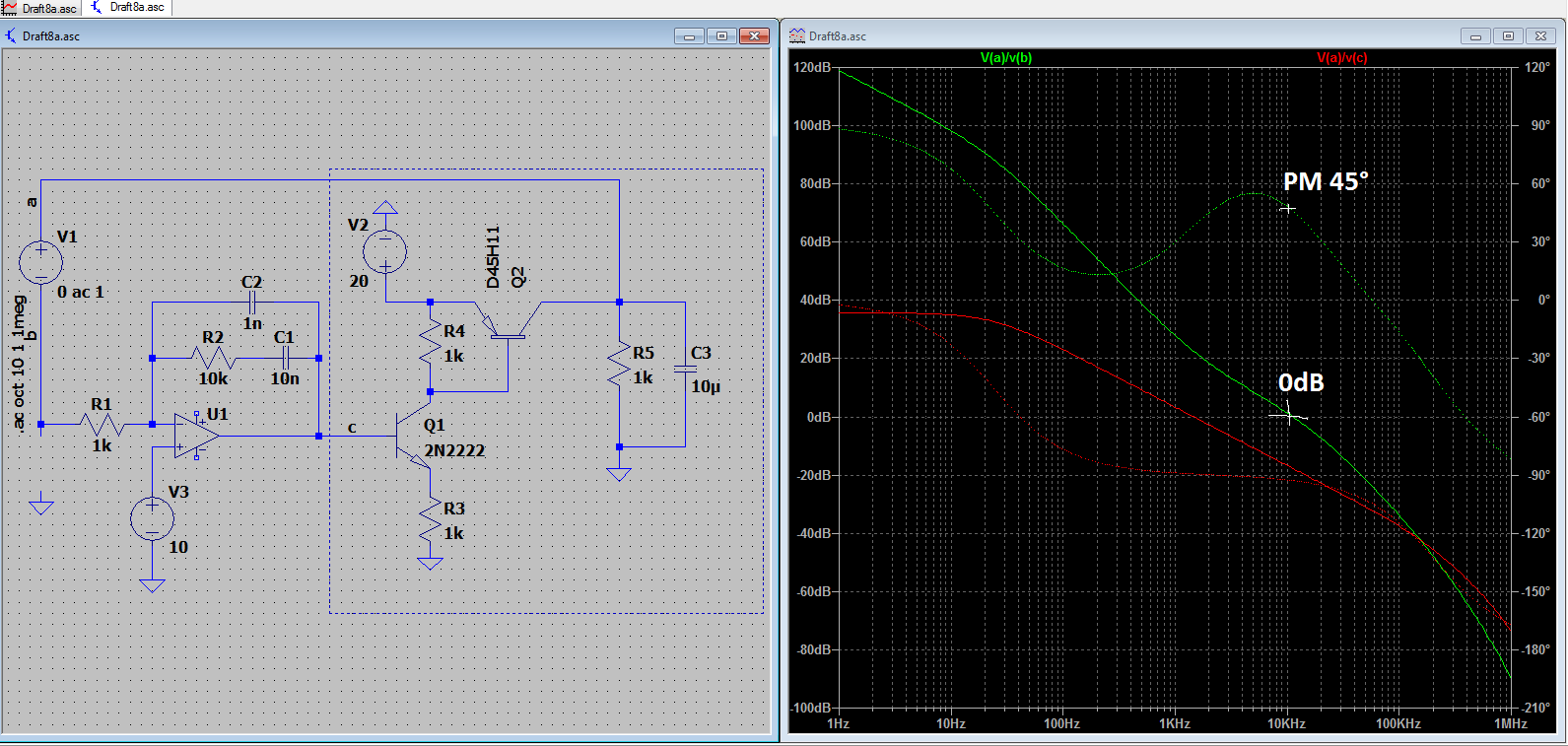The width and height of the screenshot is (1568, 746).
Task: Select voltage source V3 symbol
Action: [x=152, y=518]
